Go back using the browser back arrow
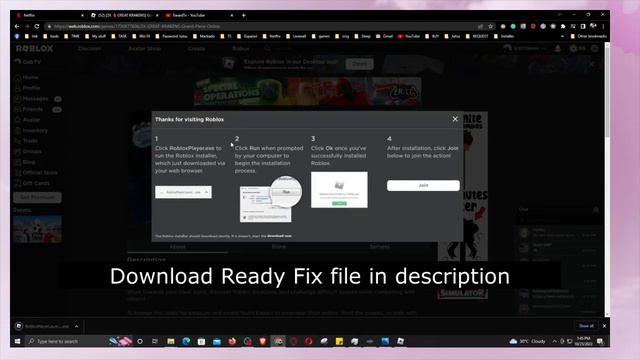The image size is (640, 360). [x=17, y=26]
